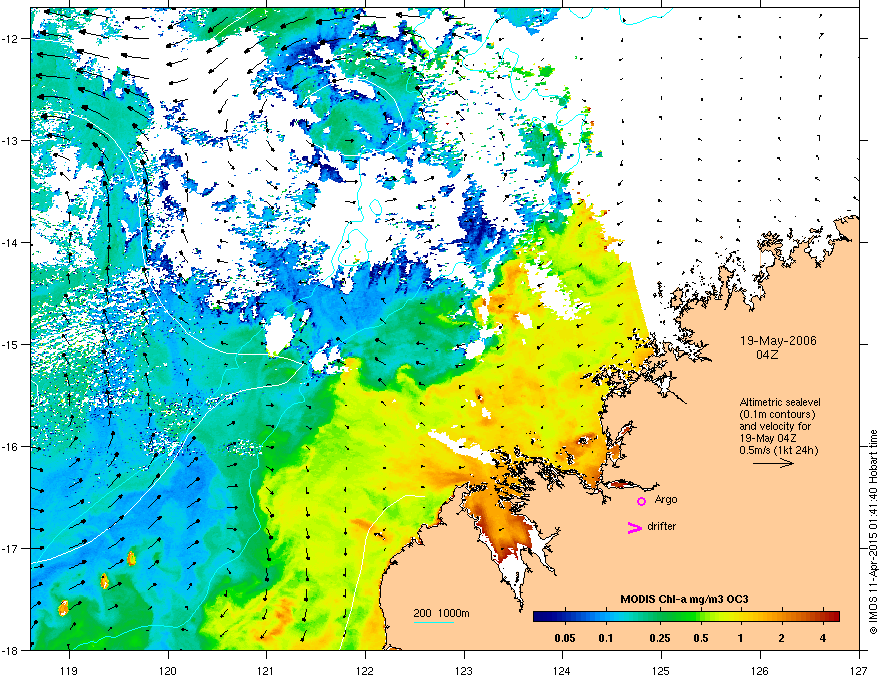Click the colorbar value "0.05"
This screenshot has width=880, height=680.
(565, 638)
